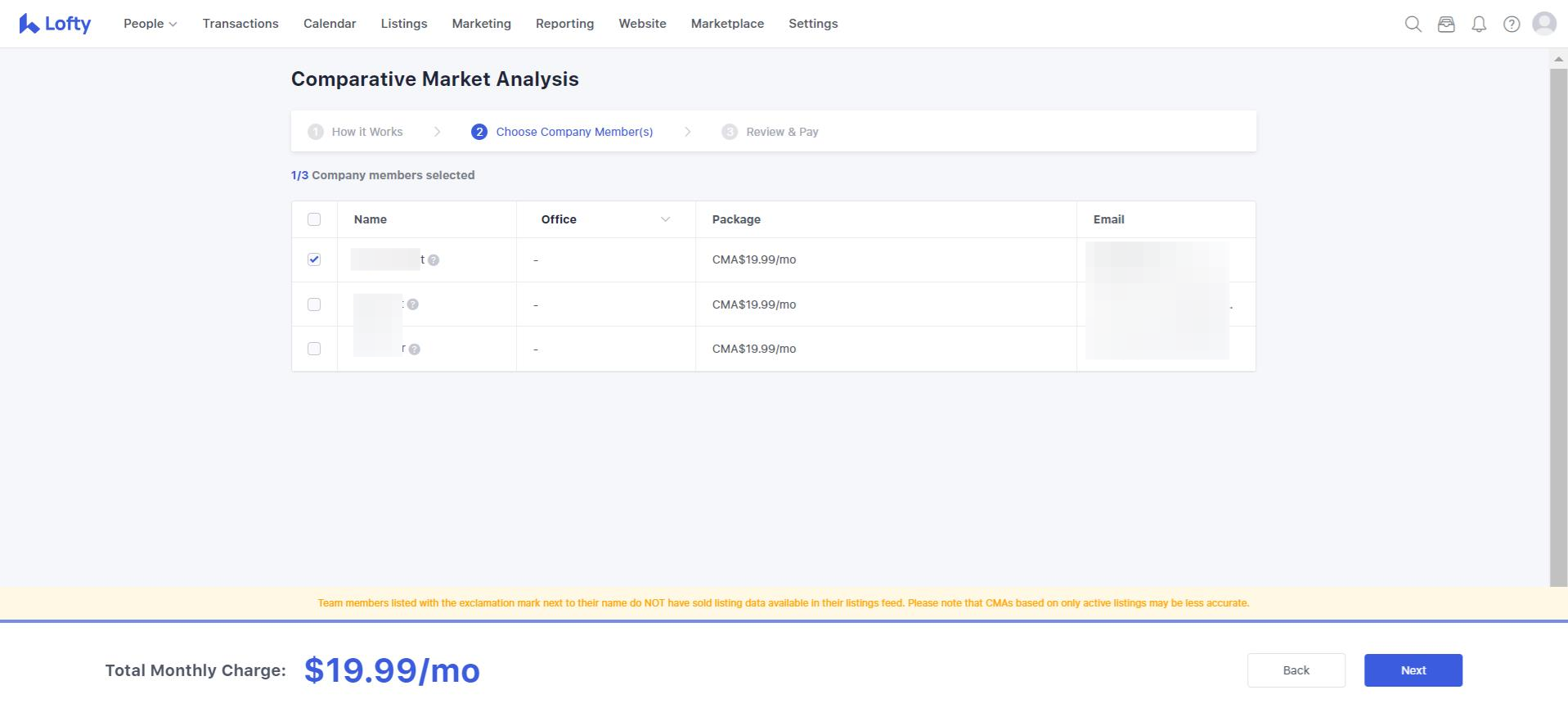This screenshot has height=717, width=1568.
Task: Expand the People dropdown menu
Action: (x=150, y=24)
